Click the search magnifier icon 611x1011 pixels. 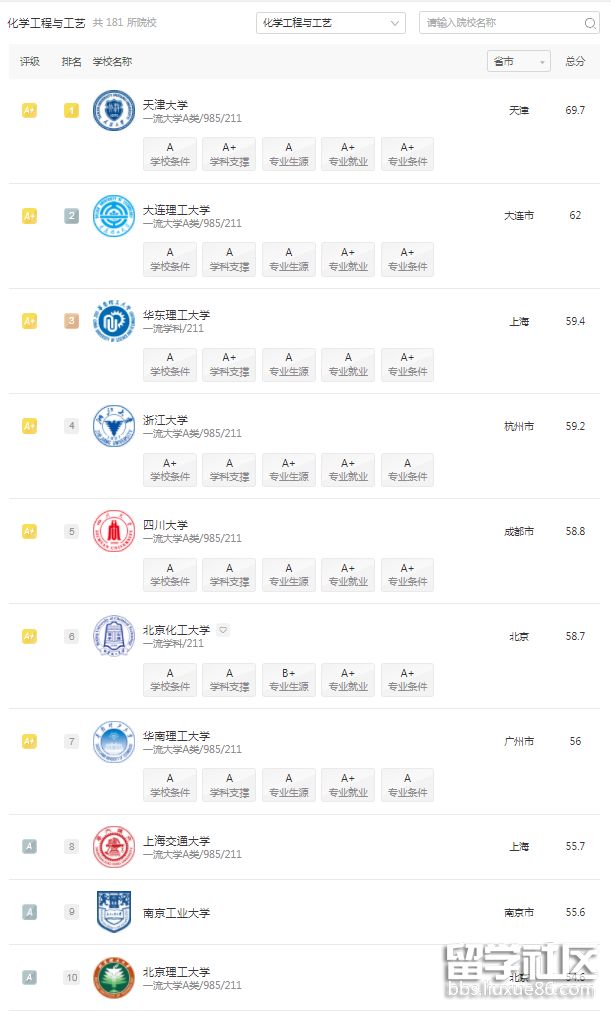590,23
